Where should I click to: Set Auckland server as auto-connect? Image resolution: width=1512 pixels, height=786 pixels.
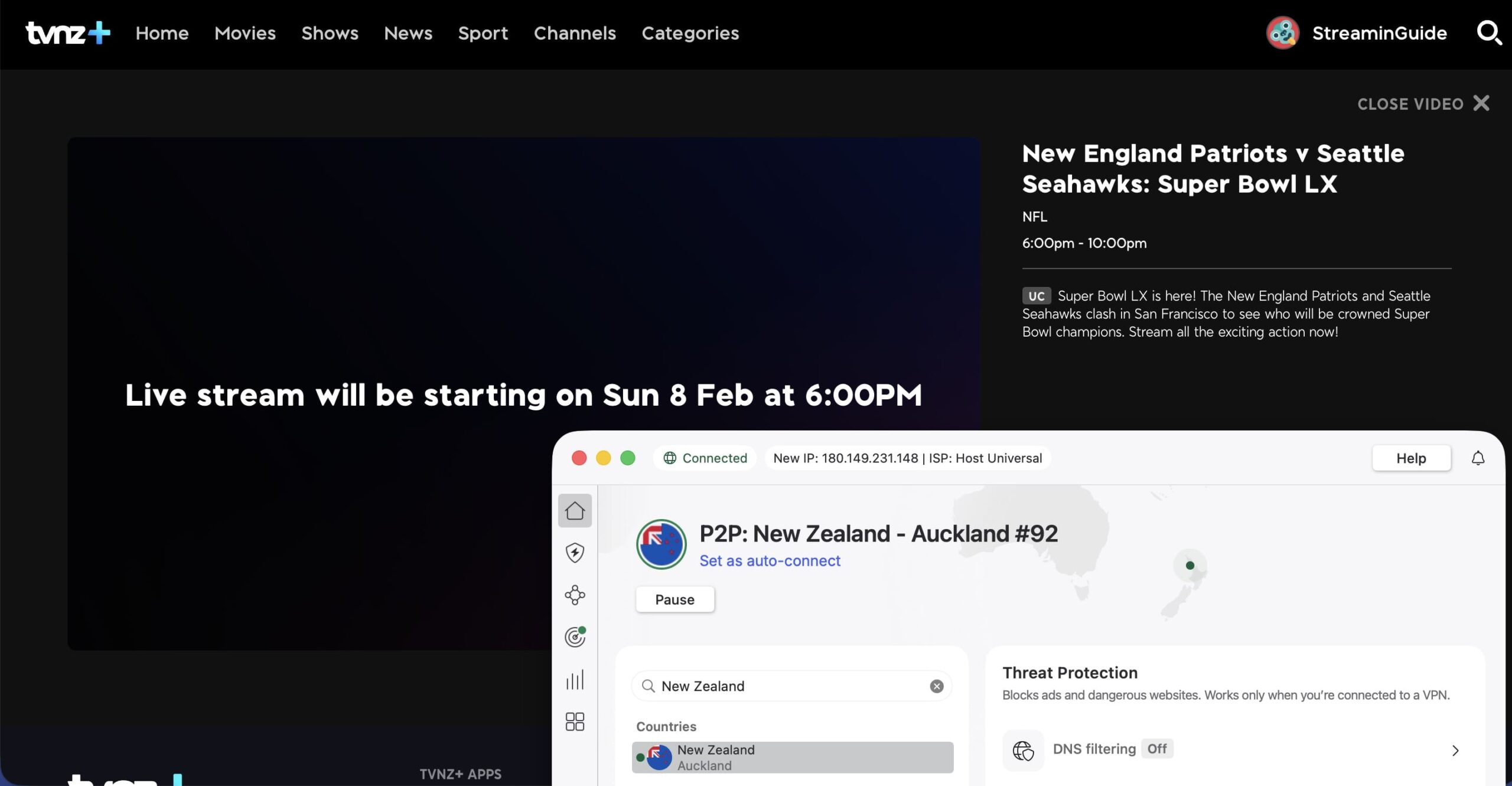coord(770,560)
